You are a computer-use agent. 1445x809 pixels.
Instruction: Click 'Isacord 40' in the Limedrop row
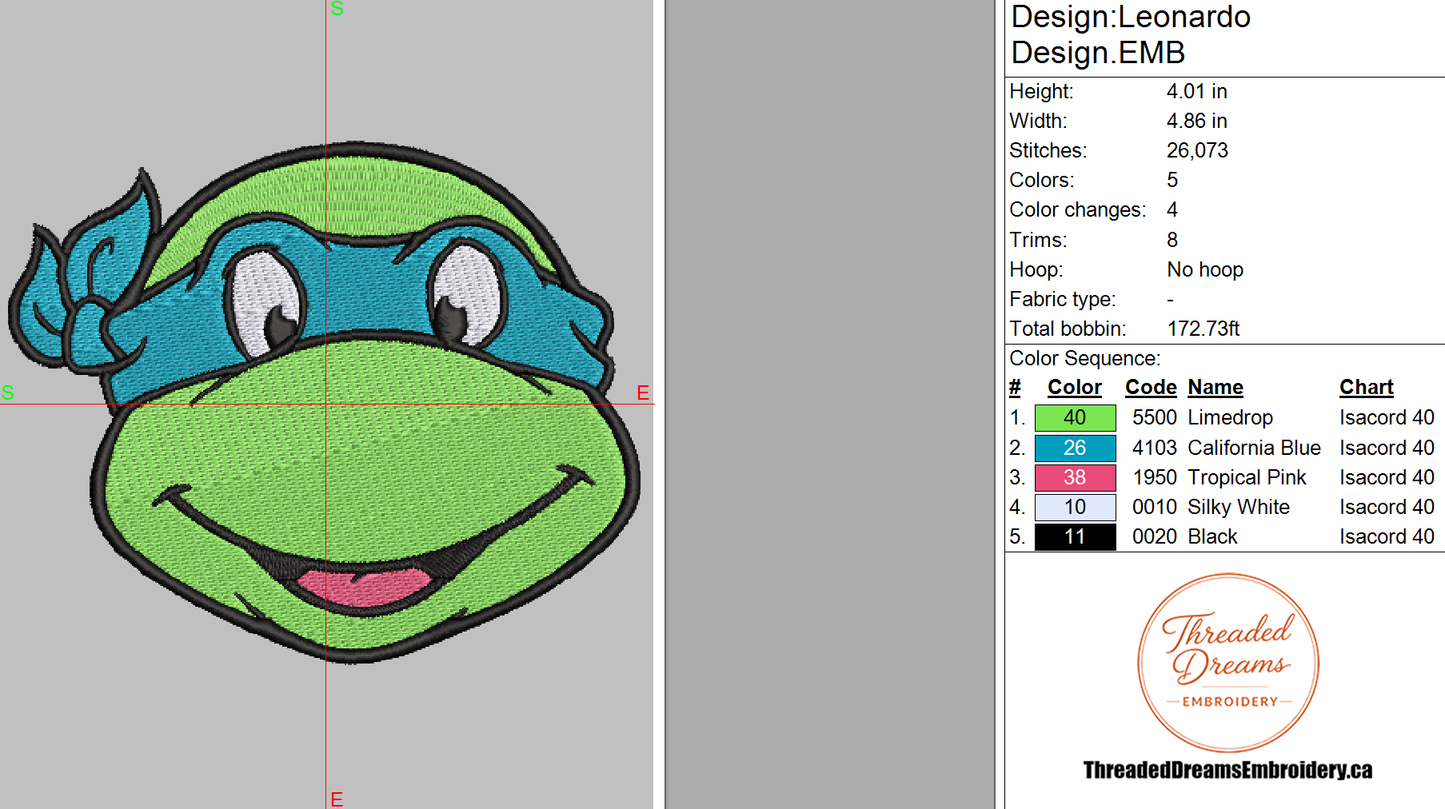tap(1387, 418)
